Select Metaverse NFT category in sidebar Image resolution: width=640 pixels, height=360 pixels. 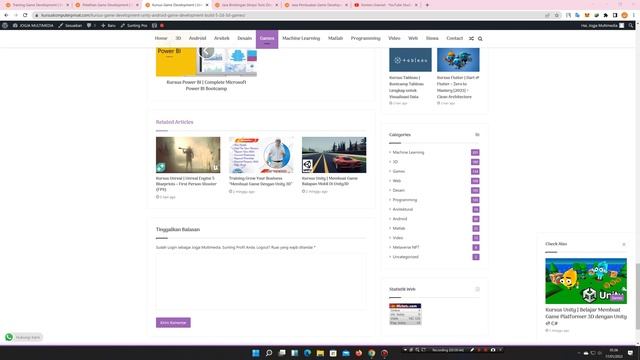(406, 247)
